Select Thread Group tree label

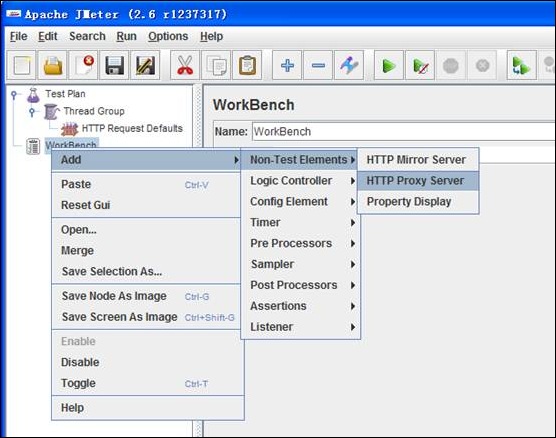94,111
